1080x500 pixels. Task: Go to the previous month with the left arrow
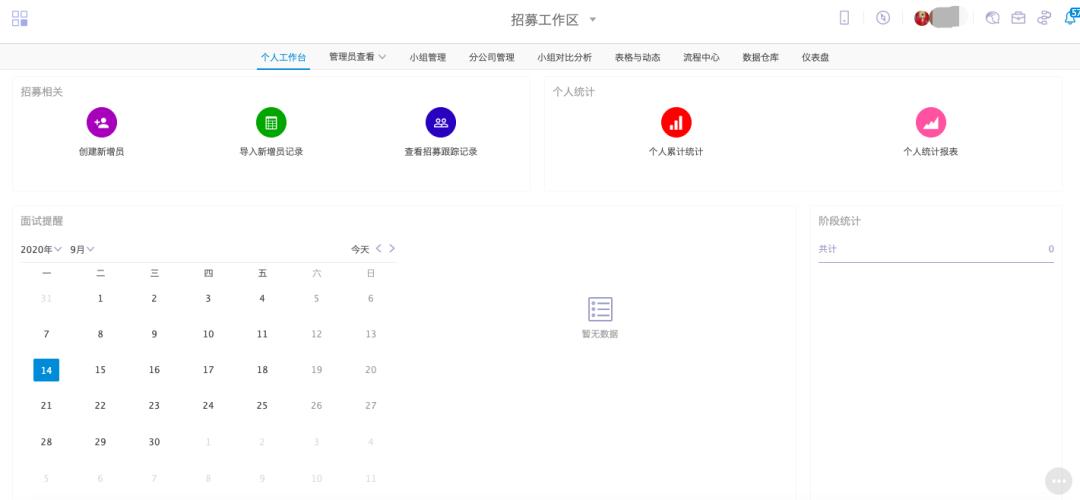coord(379,249)
